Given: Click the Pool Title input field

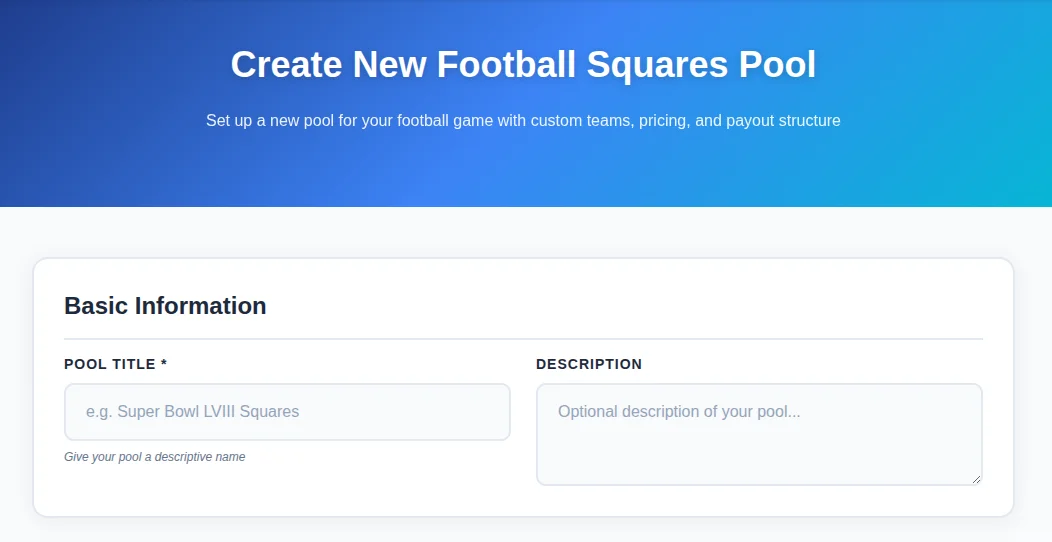Looking at the screenshot, I should click(287, 412).
